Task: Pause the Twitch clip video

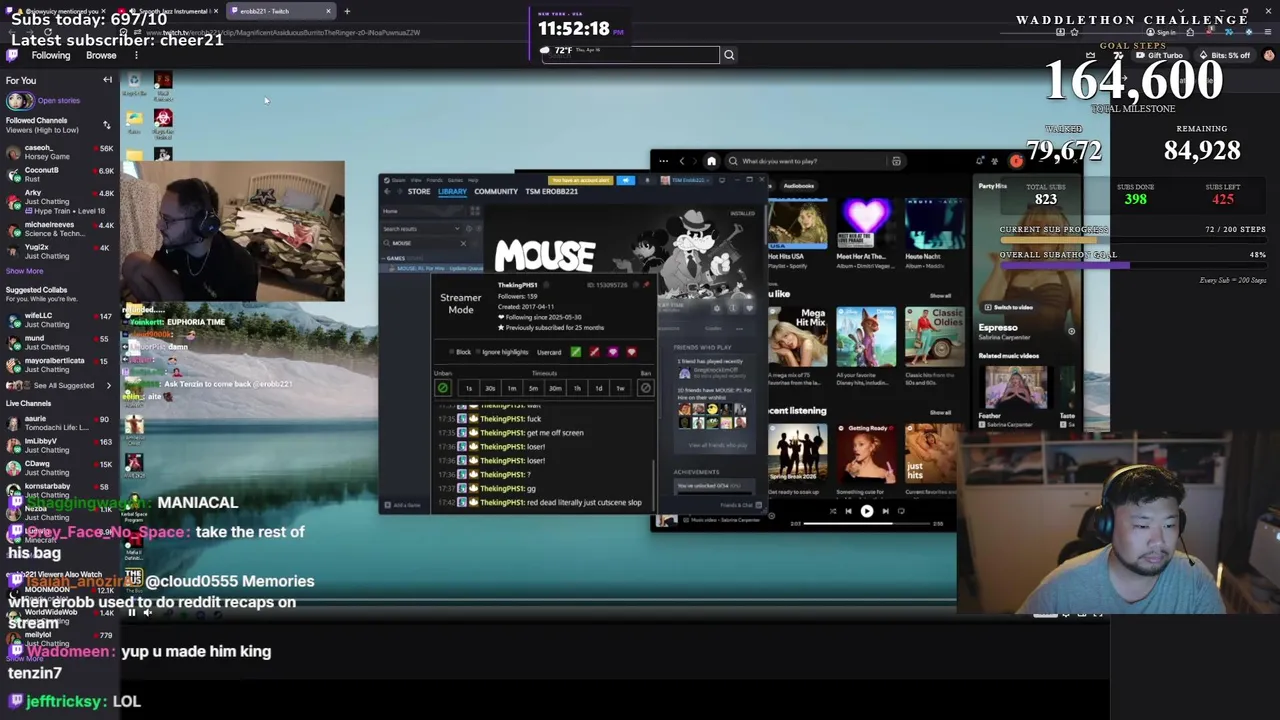Action: 131,612
